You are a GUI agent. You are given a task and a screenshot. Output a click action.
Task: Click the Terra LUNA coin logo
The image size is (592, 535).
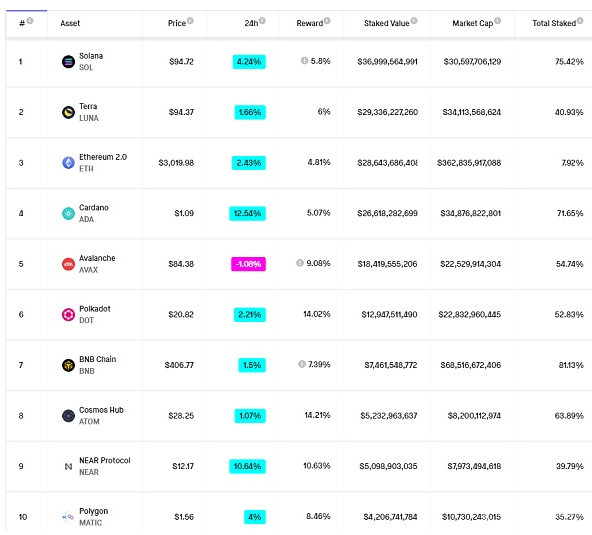point(68,112)
